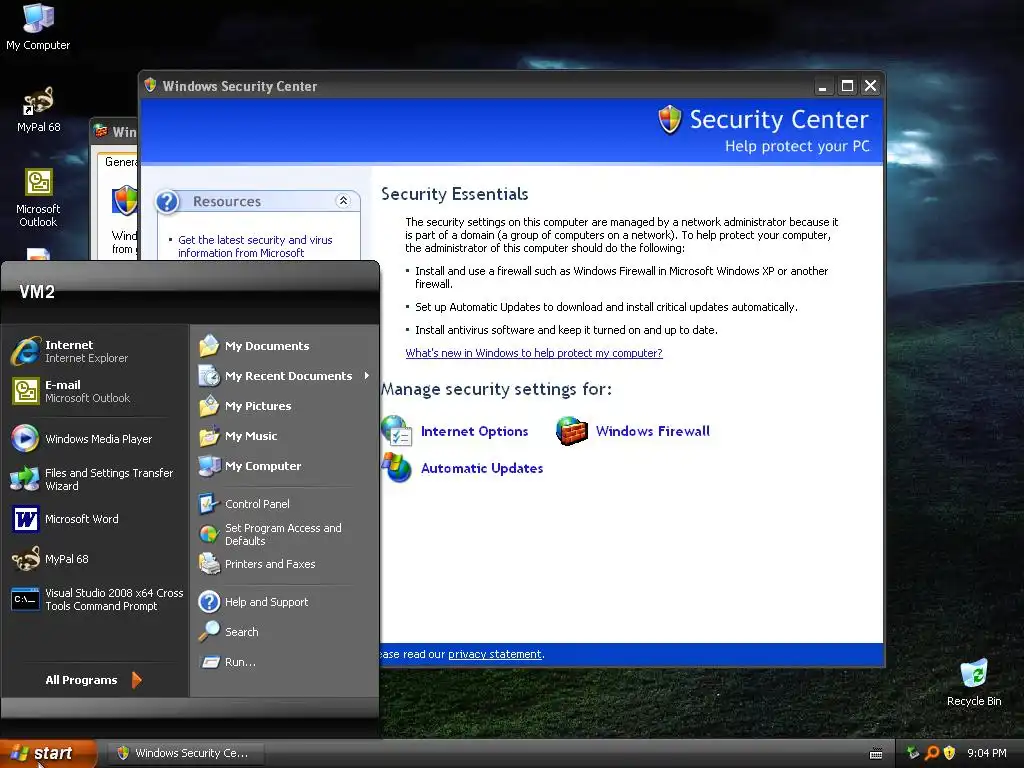Open Set Program Access and Defaults

click(285, 534)
